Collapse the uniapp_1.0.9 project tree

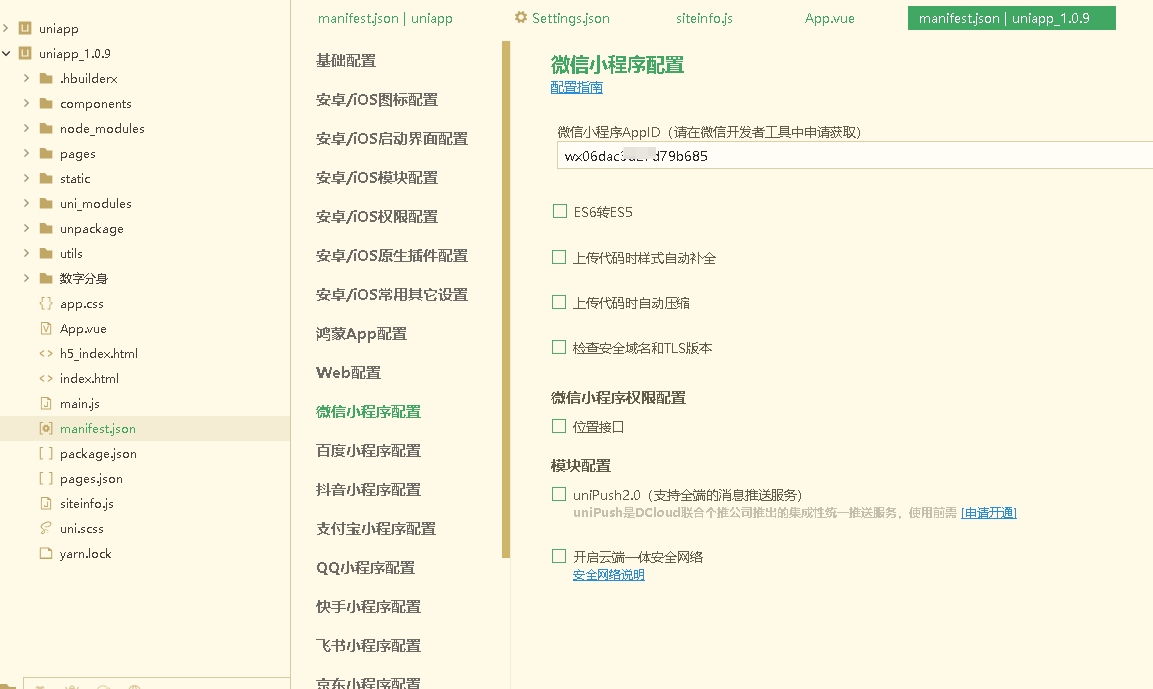[7, 53]
